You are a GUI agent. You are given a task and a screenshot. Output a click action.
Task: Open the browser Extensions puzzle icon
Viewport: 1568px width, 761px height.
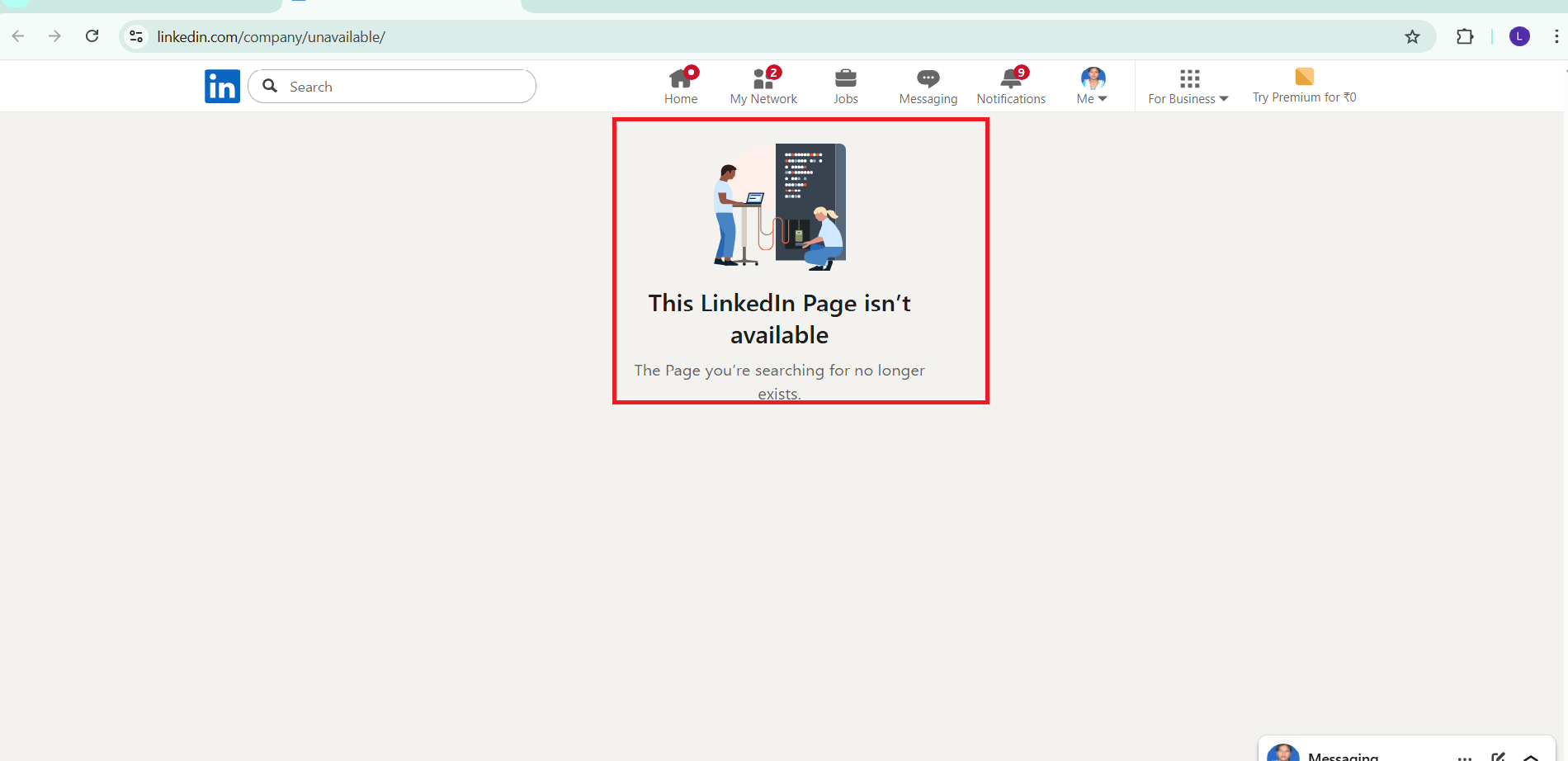coord(1465,36)
